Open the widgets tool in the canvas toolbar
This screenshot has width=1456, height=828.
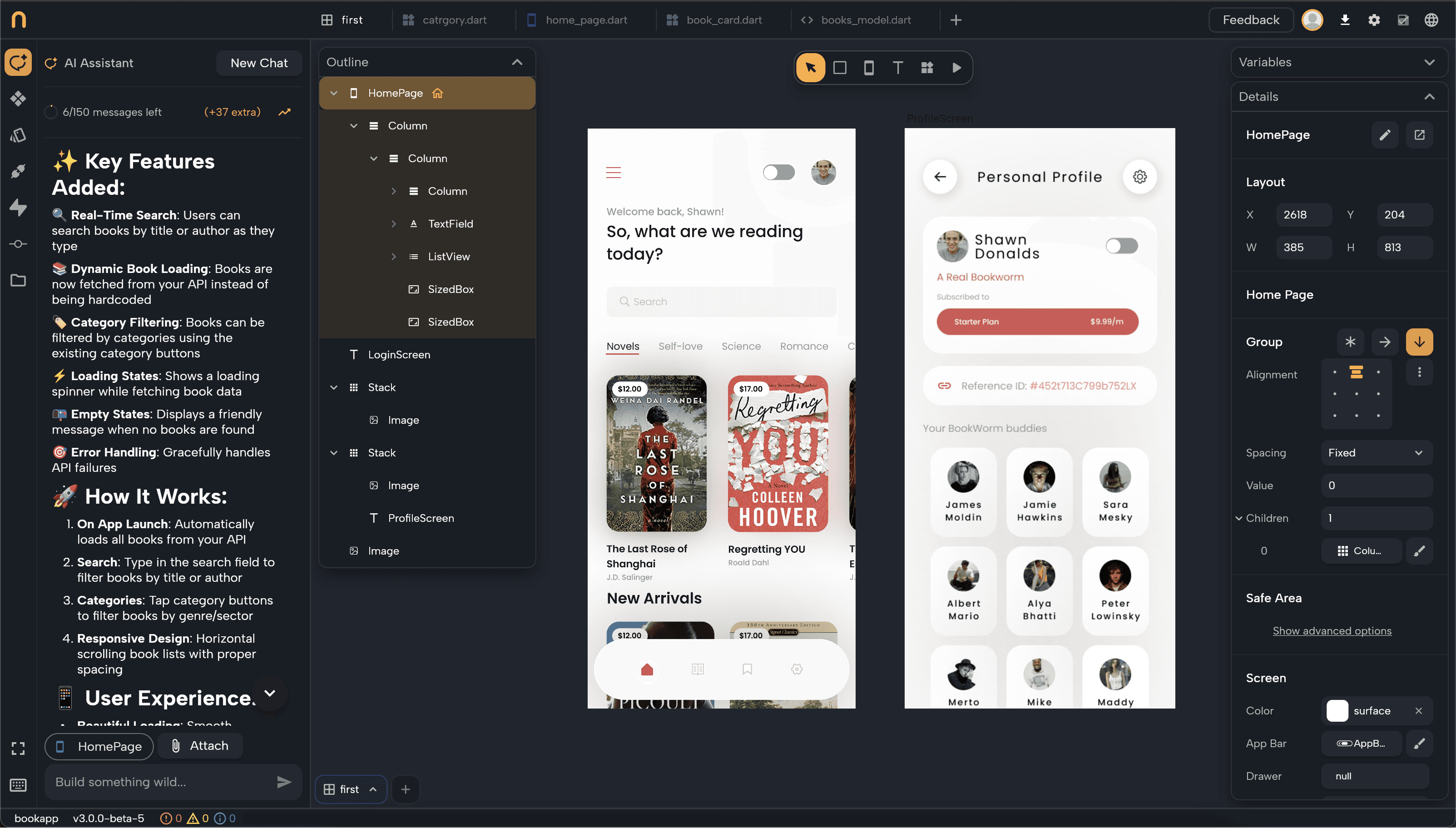(x=927, y=67)
